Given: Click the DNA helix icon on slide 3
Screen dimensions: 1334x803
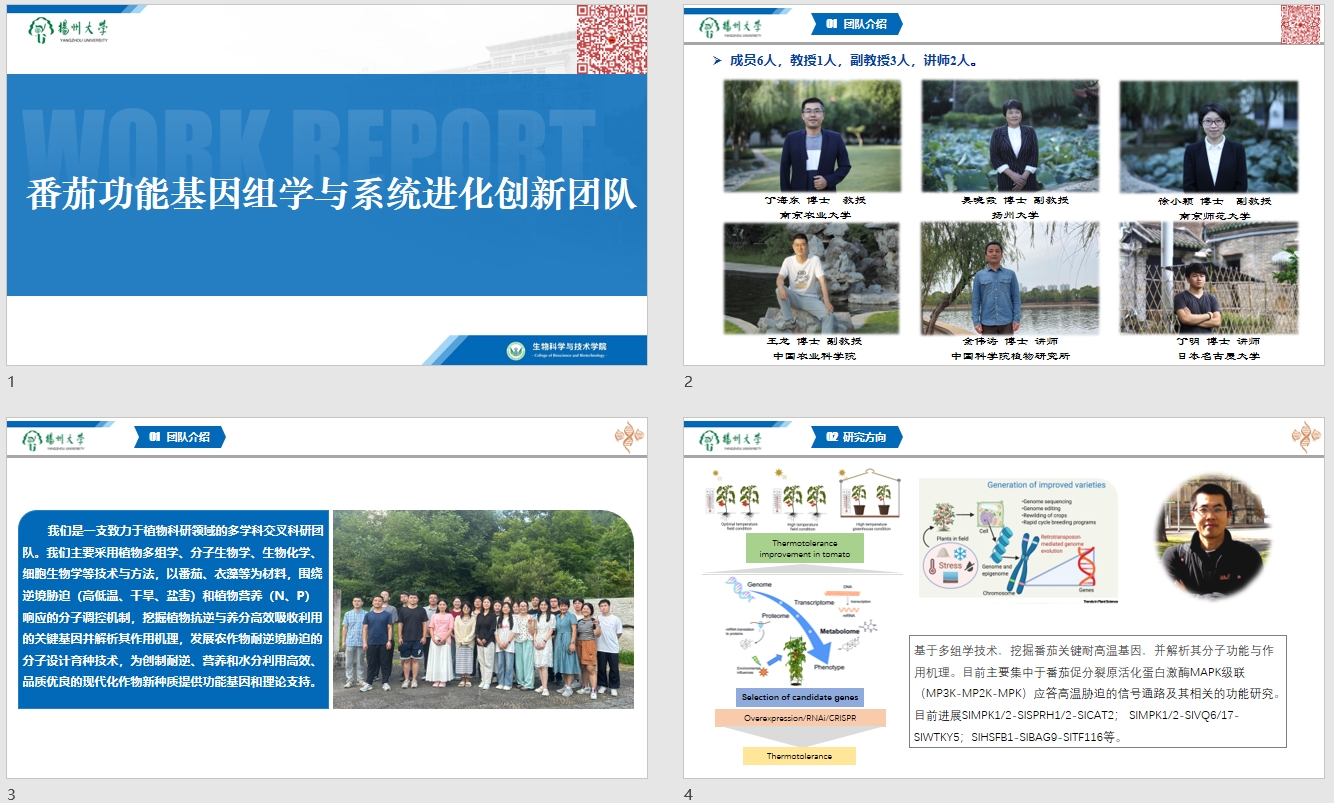Looking at the screenshot, I should click(x=628, y=437).
